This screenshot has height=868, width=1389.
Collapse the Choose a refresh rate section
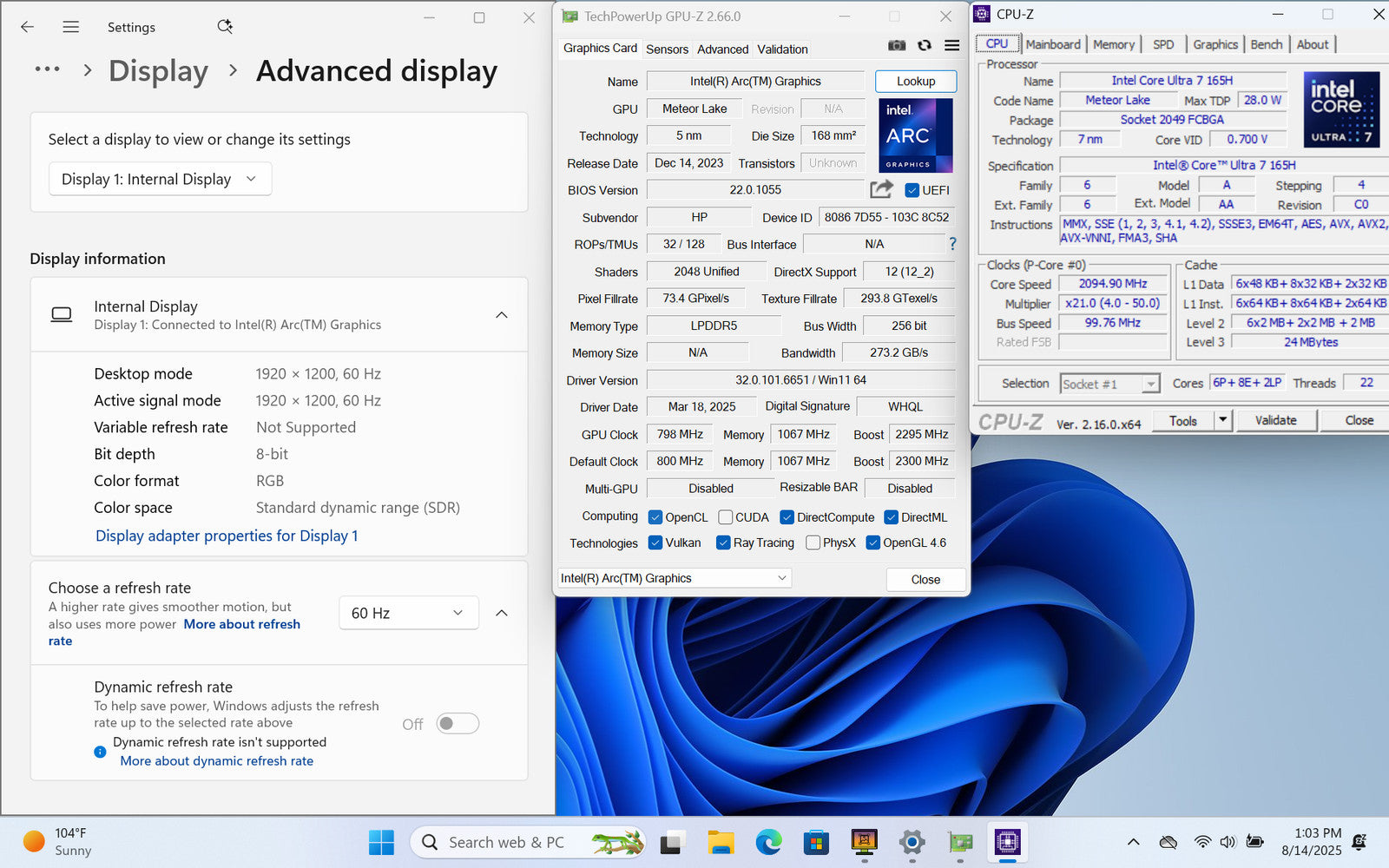tap(502, 613)
